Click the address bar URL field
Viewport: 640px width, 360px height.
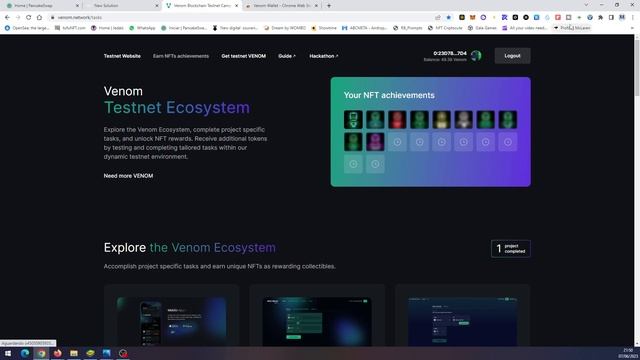241,18
